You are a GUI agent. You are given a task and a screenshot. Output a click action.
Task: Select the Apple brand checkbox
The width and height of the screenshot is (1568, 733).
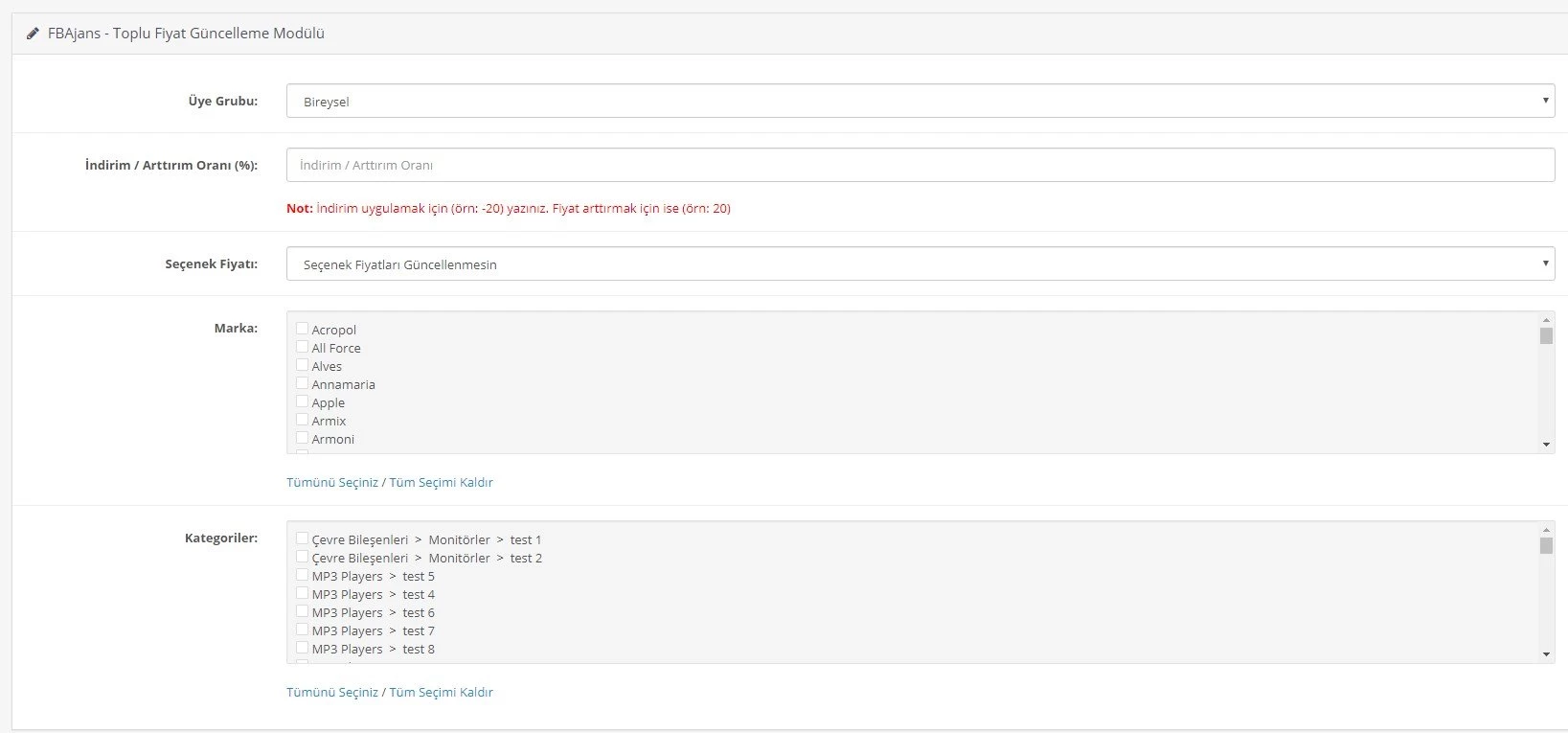302,401
